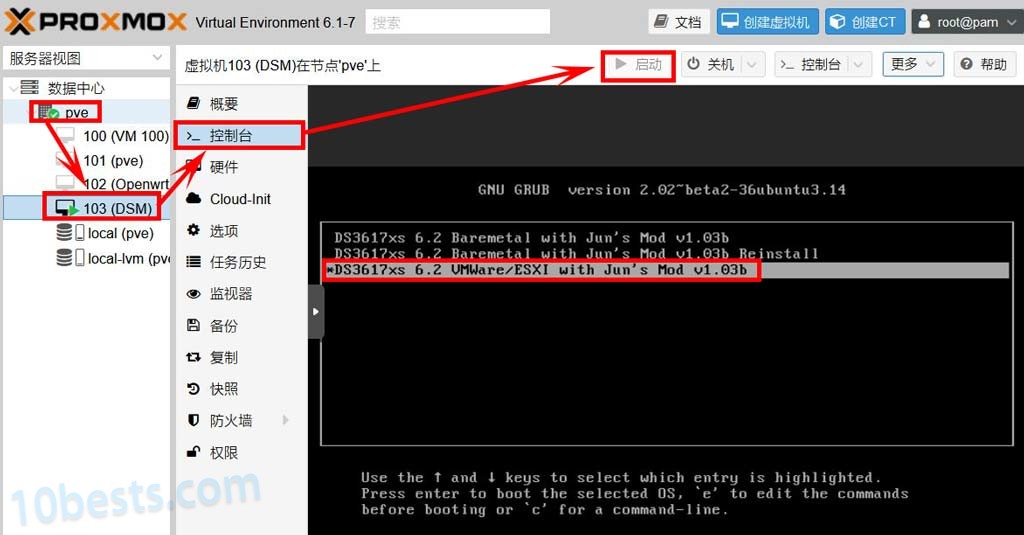This screenshot has width=1024, height=535.
Task: Click the gear icon beside 选项
Action: pyautogui.click(x=194, y=231)
